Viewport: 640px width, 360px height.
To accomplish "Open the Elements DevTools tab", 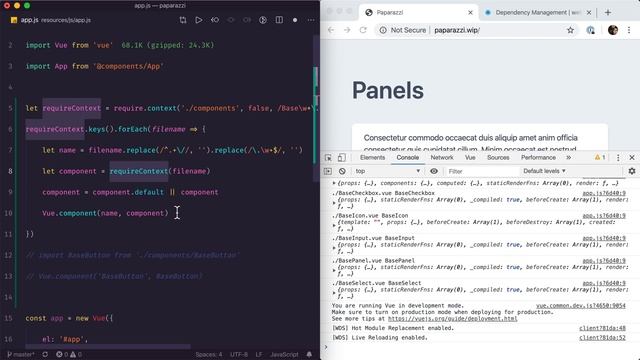I will (x=372, y=158).
